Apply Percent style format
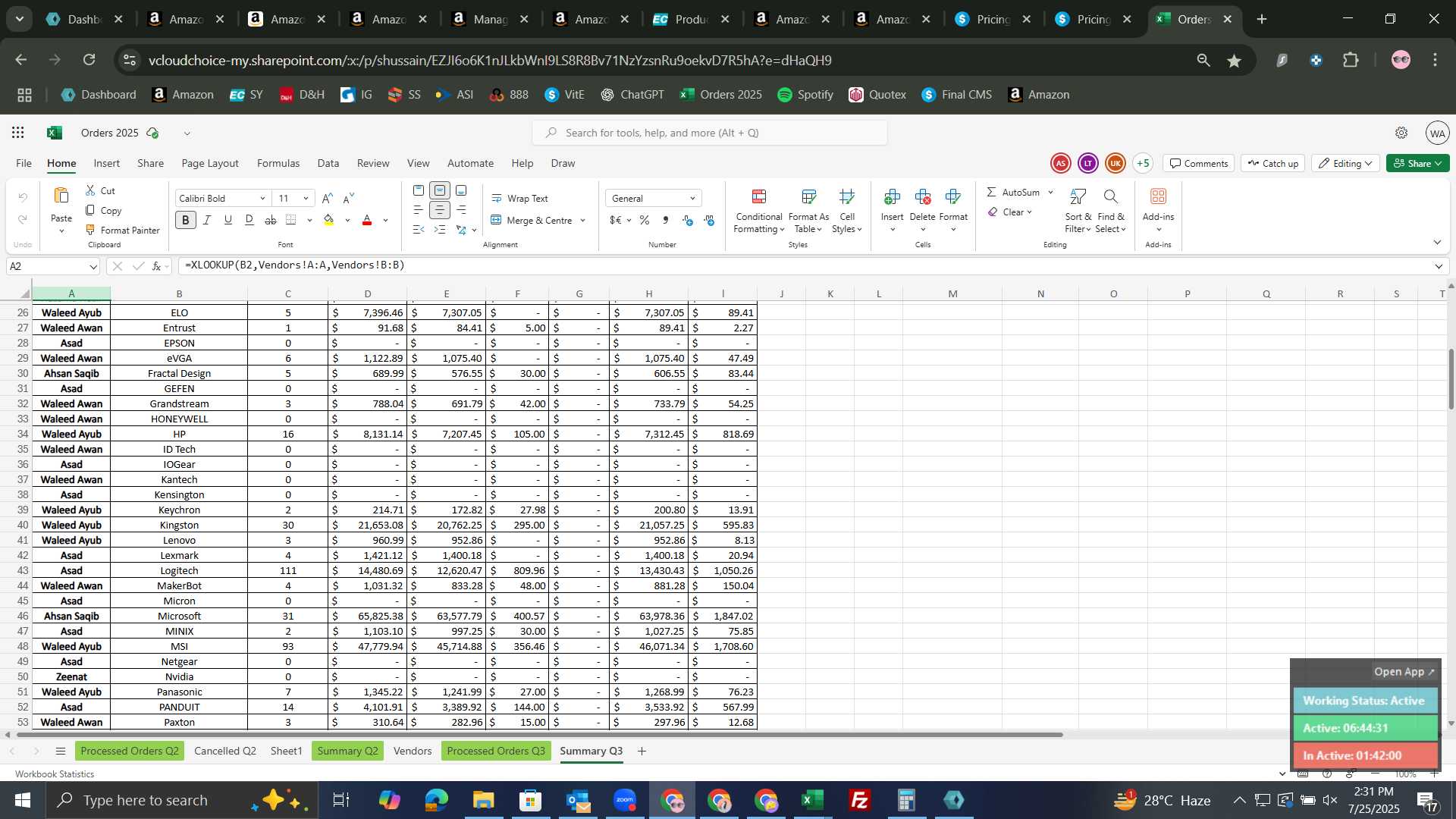 (644, 220)
